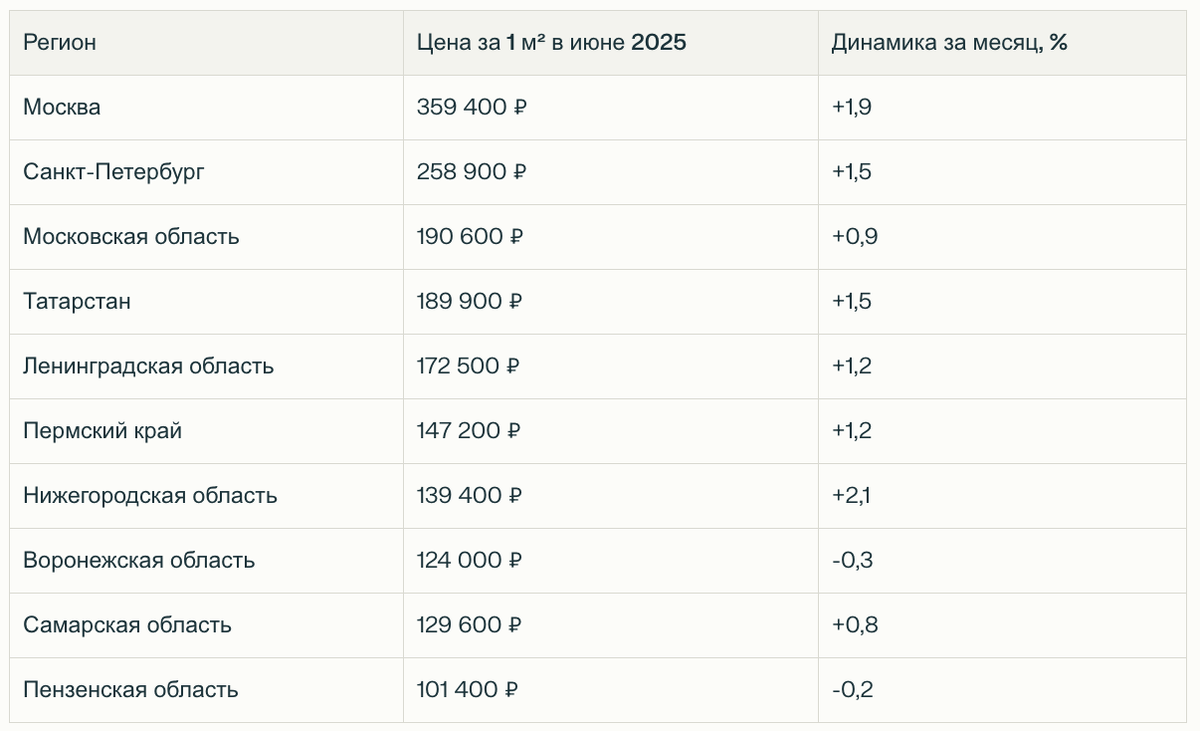
Task: Select the 101 400 ₽ price value
Action: click(468, 690)
